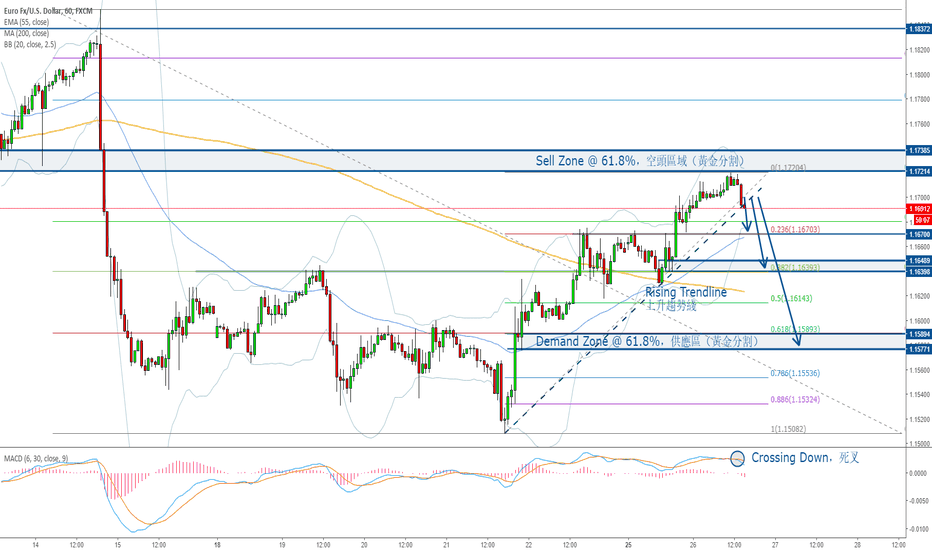Click the Euro Fx/U.S. Dollar symbol title
Screen dimensions: 932x550
pyautogui.click(x=48, y=11)
